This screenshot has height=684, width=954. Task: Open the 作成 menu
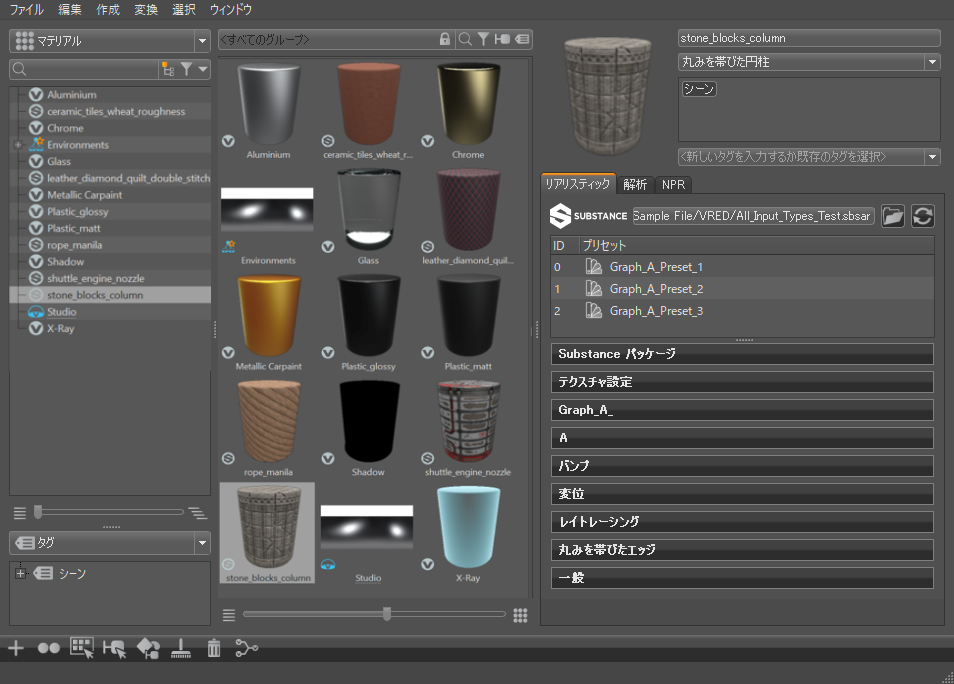[108, 10]
